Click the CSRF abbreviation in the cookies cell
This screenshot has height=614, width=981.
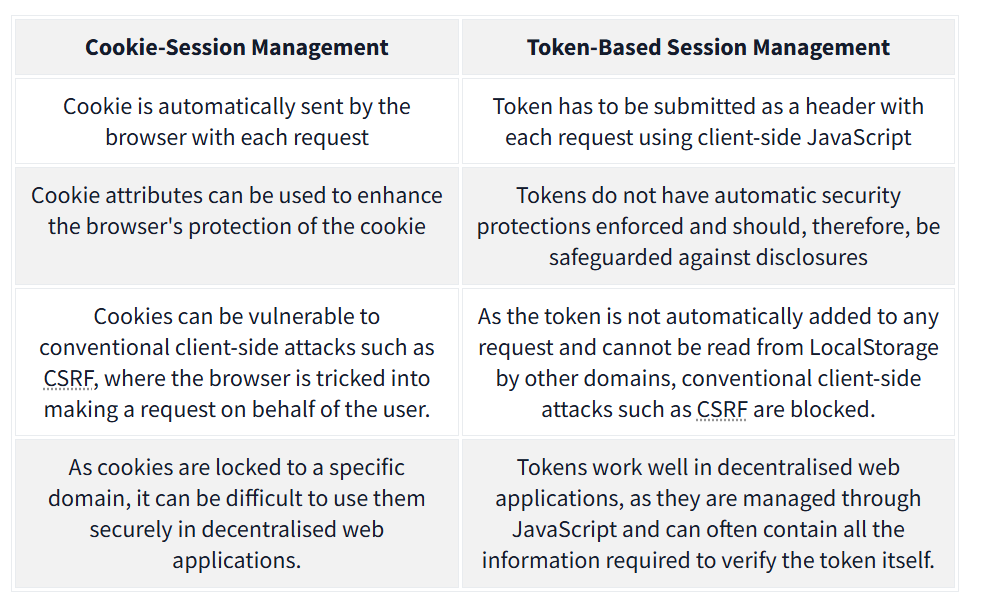pos(68,379)
